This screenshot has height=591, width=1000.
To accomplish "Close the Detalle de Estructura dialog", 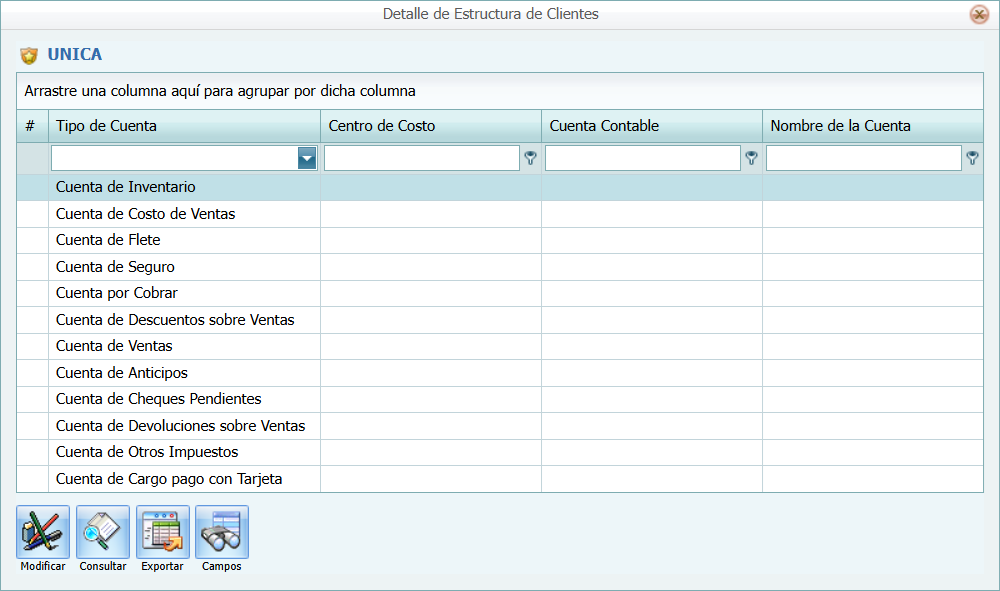I will (977, 14).
